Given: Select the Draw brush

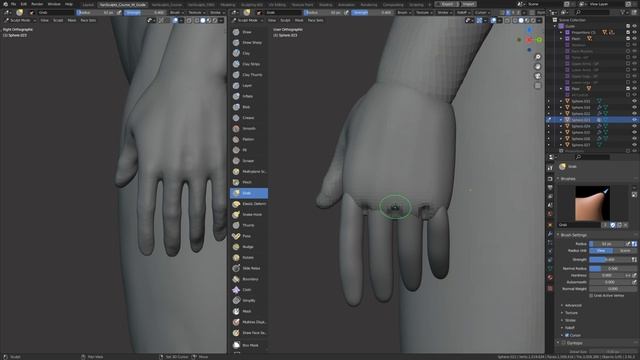Looking at the screenshot, I should tap(249, 32).
